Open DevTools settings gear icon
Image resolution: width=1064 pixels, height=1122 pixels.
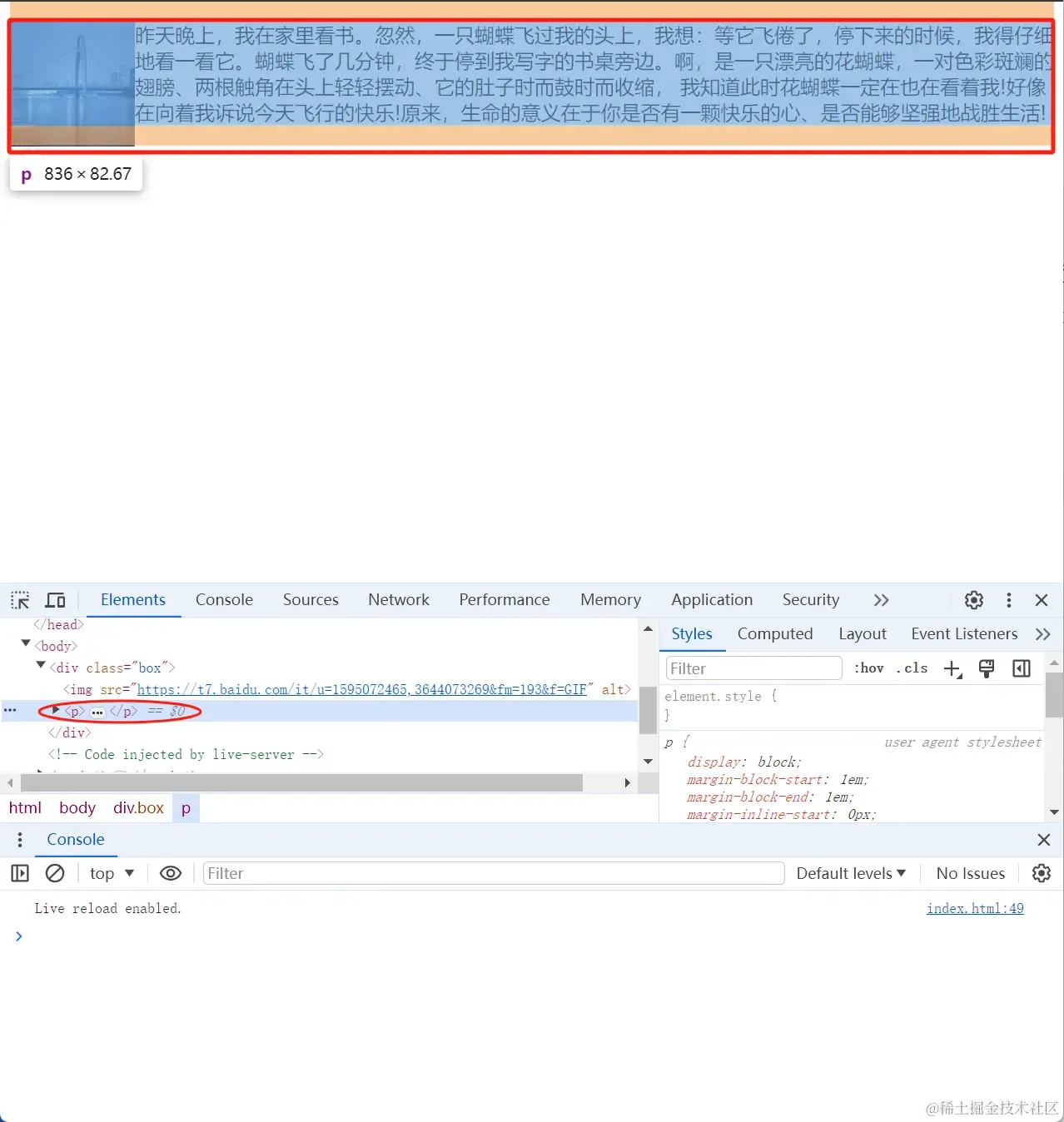[974, 600]
